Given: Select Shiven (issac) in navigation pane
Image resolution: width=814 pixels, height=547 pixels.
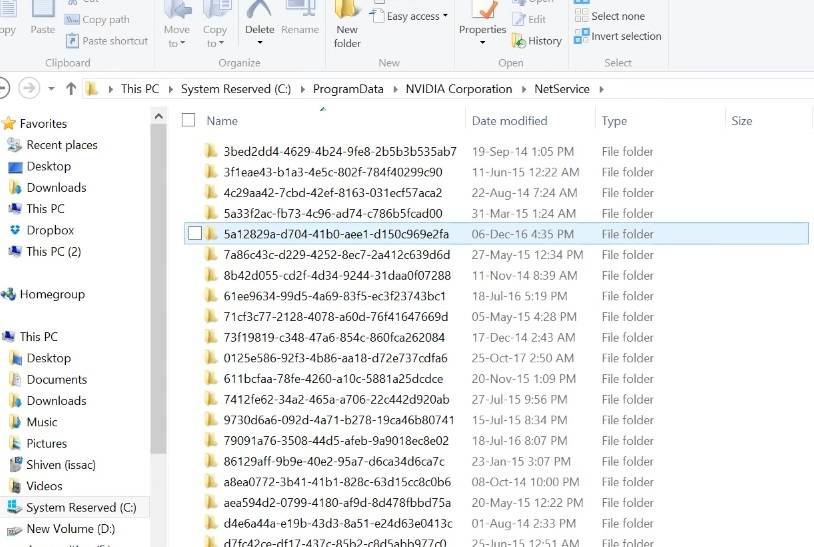Looking at the screenshot, I should point(61,464).
